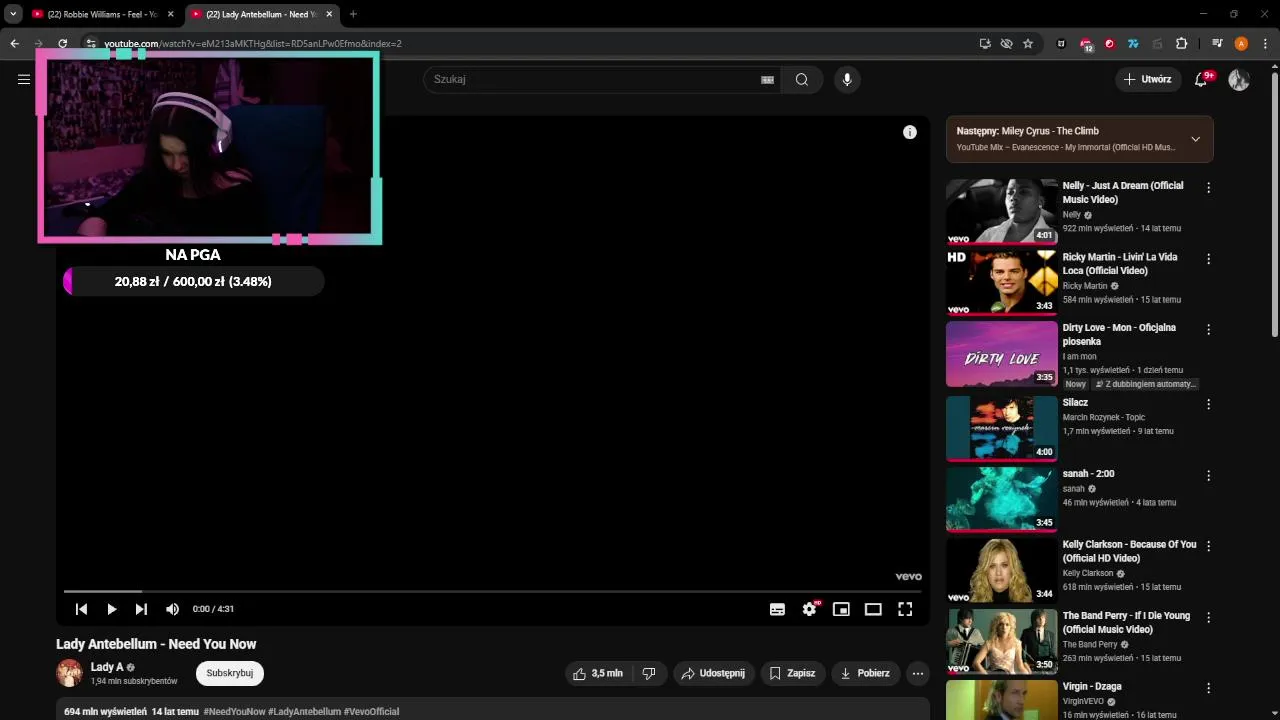Click the browser address bar URL

(x=253, y=43)
